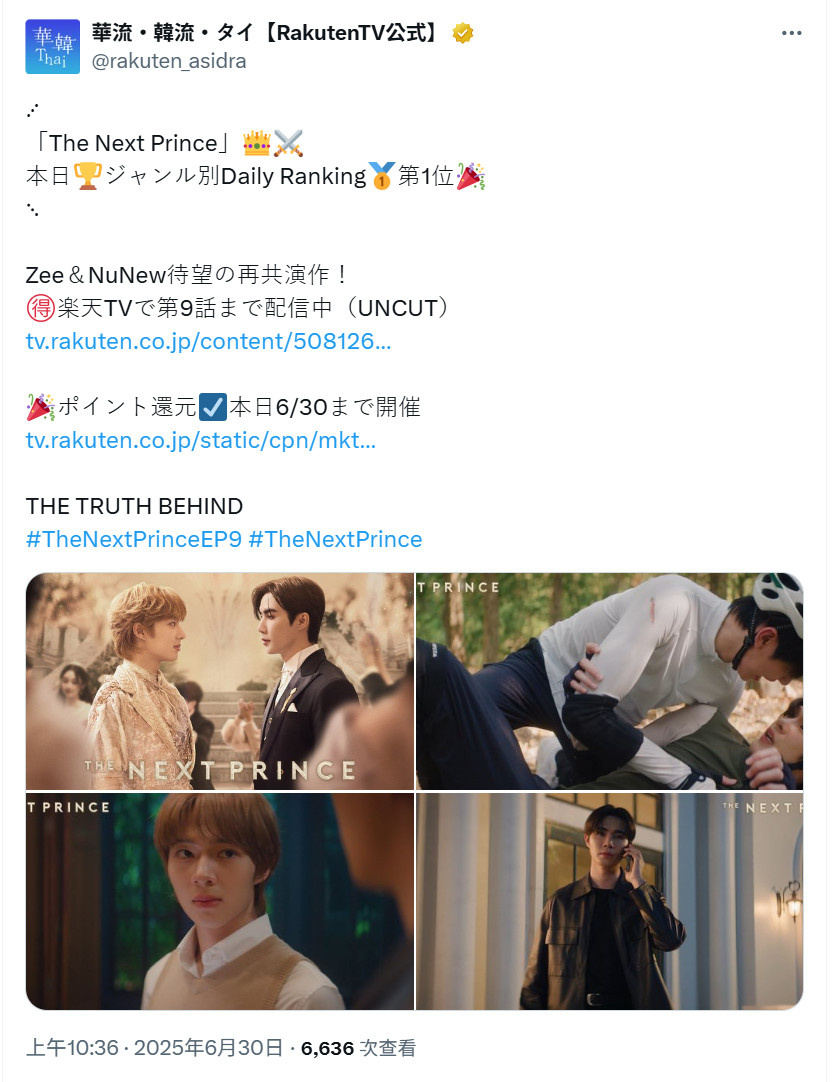Viewport: 836px width, 1082px height.
Task: Open the top-left poster image of two princes
Action: click(220, 681)
